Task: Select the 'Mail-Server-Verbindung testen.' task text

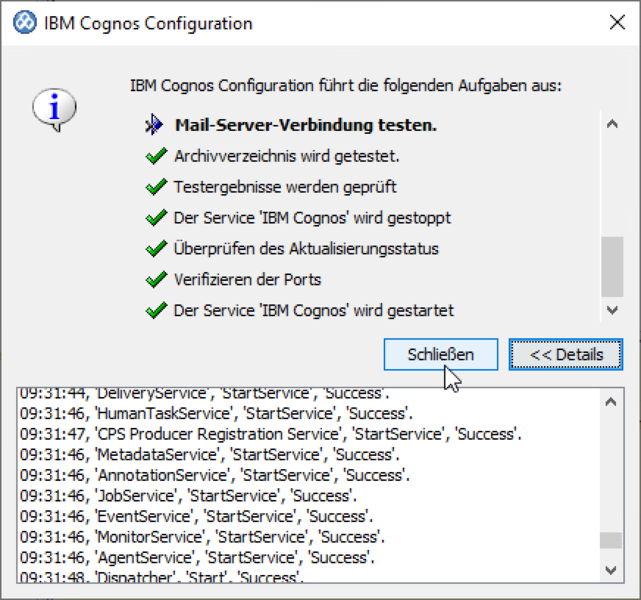Action: [x=306, y=125]
